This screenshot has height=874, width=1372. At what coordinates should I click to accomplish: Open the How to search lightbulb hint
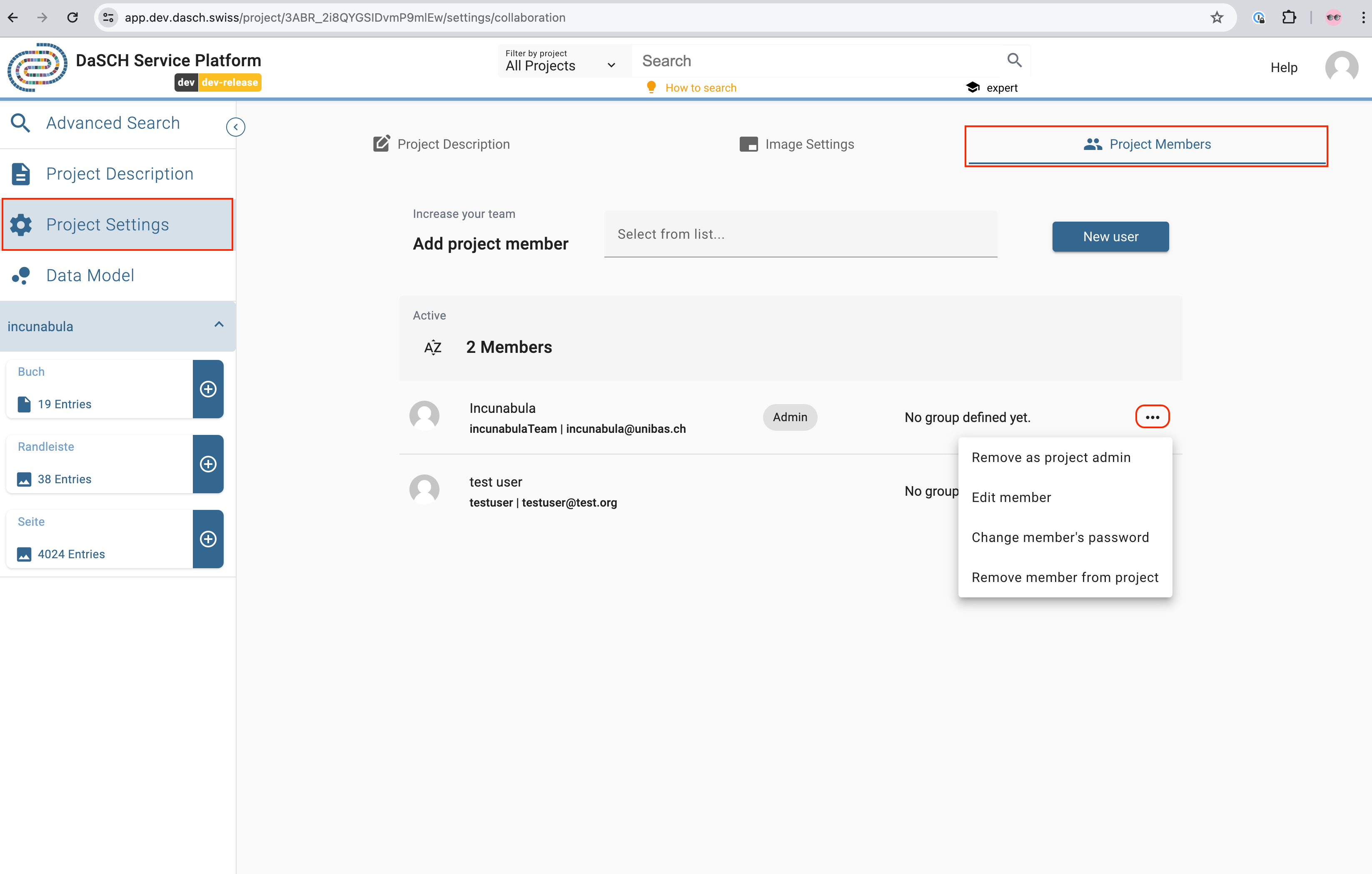click(x=652, y=87)
